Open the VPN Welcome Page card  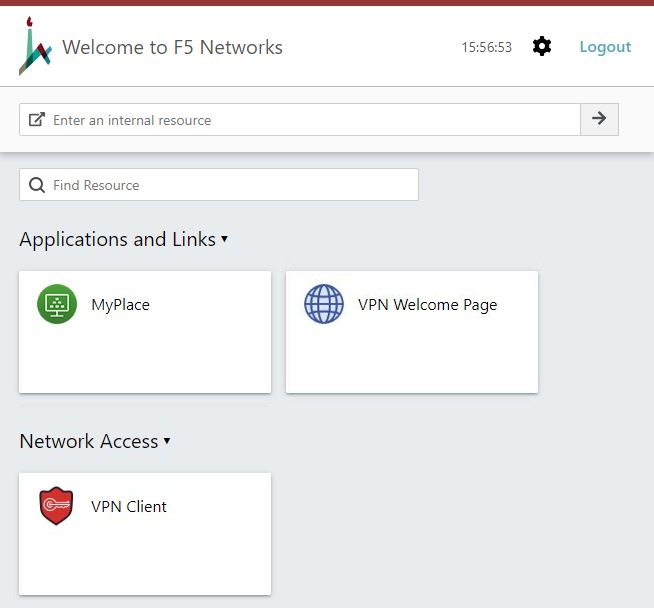tap(412, 332)
